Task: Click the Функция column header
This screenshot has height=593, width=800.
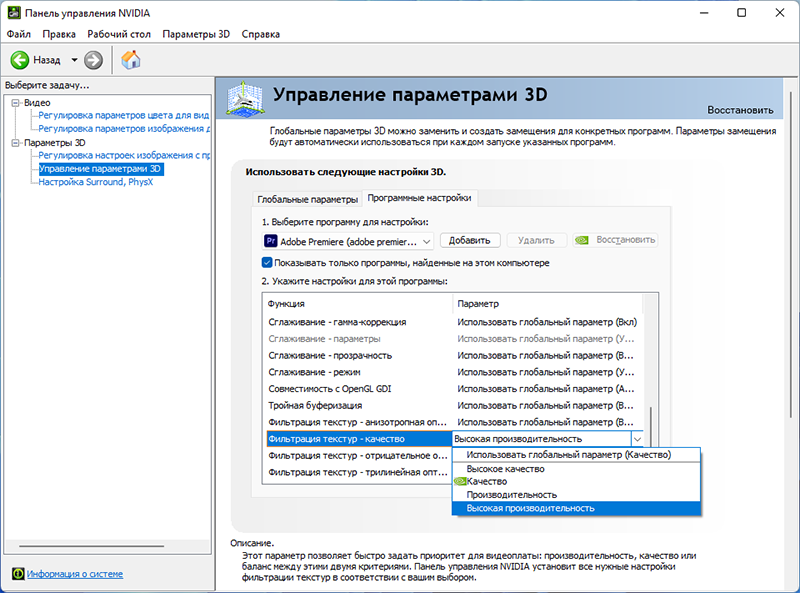Action: point(358,304)
